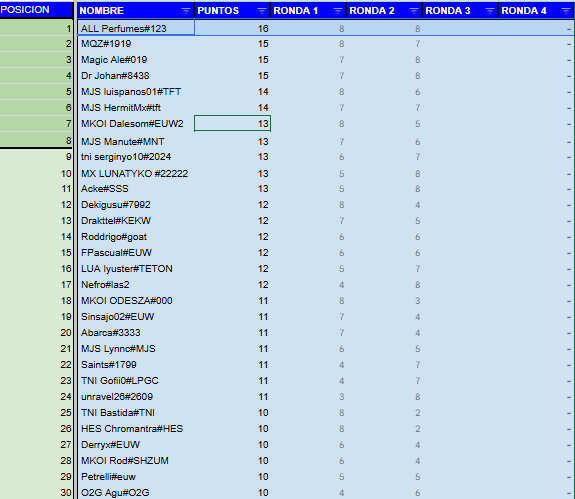
Task: Open the RONDA 1 column filter dropdown
Action: tap(338, 11)
